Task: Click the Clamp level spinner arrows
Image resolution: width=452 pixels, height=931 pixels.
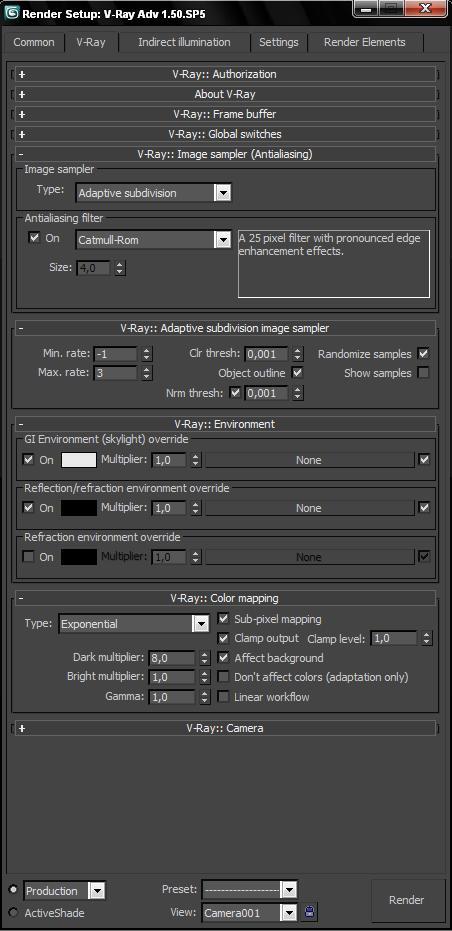Action: [x=426, y=639]
